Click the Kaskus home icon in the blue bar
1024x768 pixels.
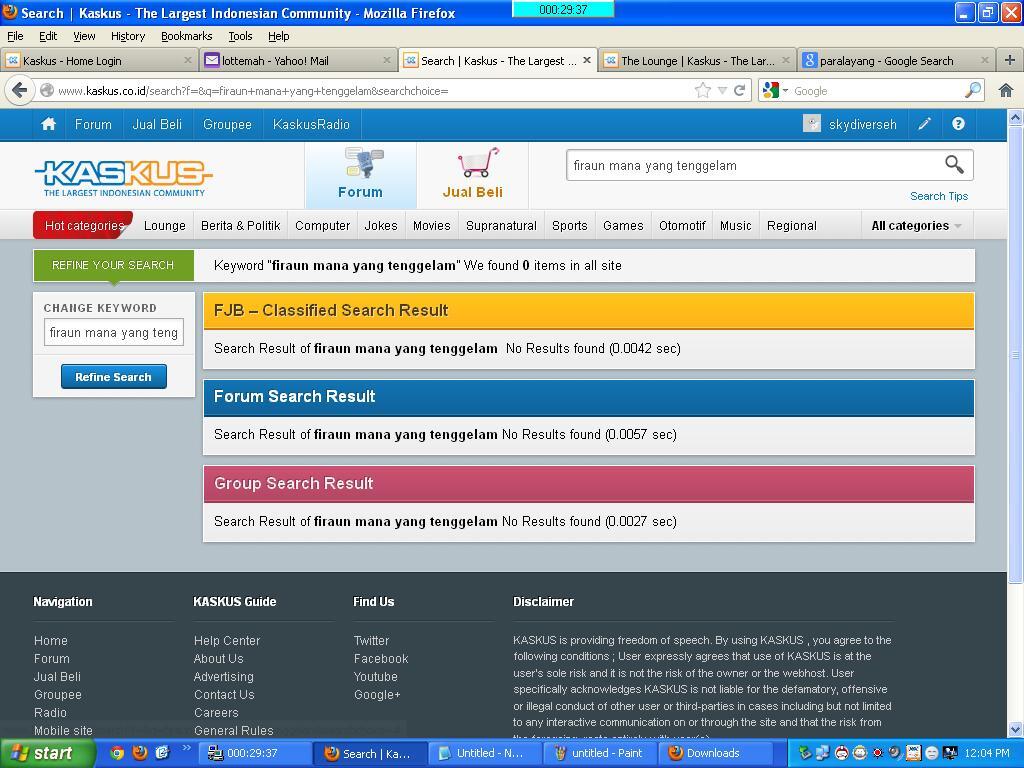[x=48, y=124]
